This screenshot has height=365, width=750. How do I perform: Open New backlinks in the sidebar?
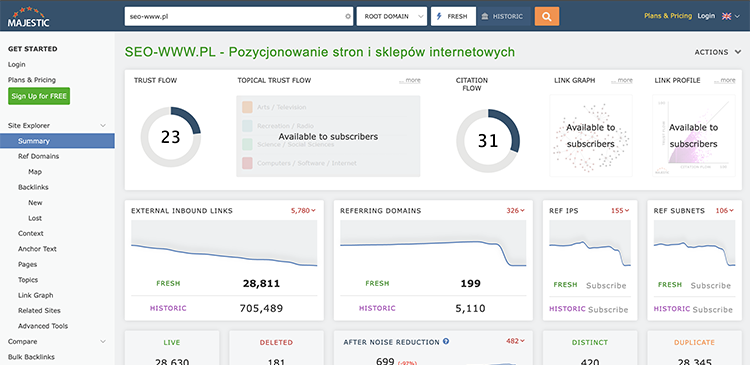(x=35, y=203)
